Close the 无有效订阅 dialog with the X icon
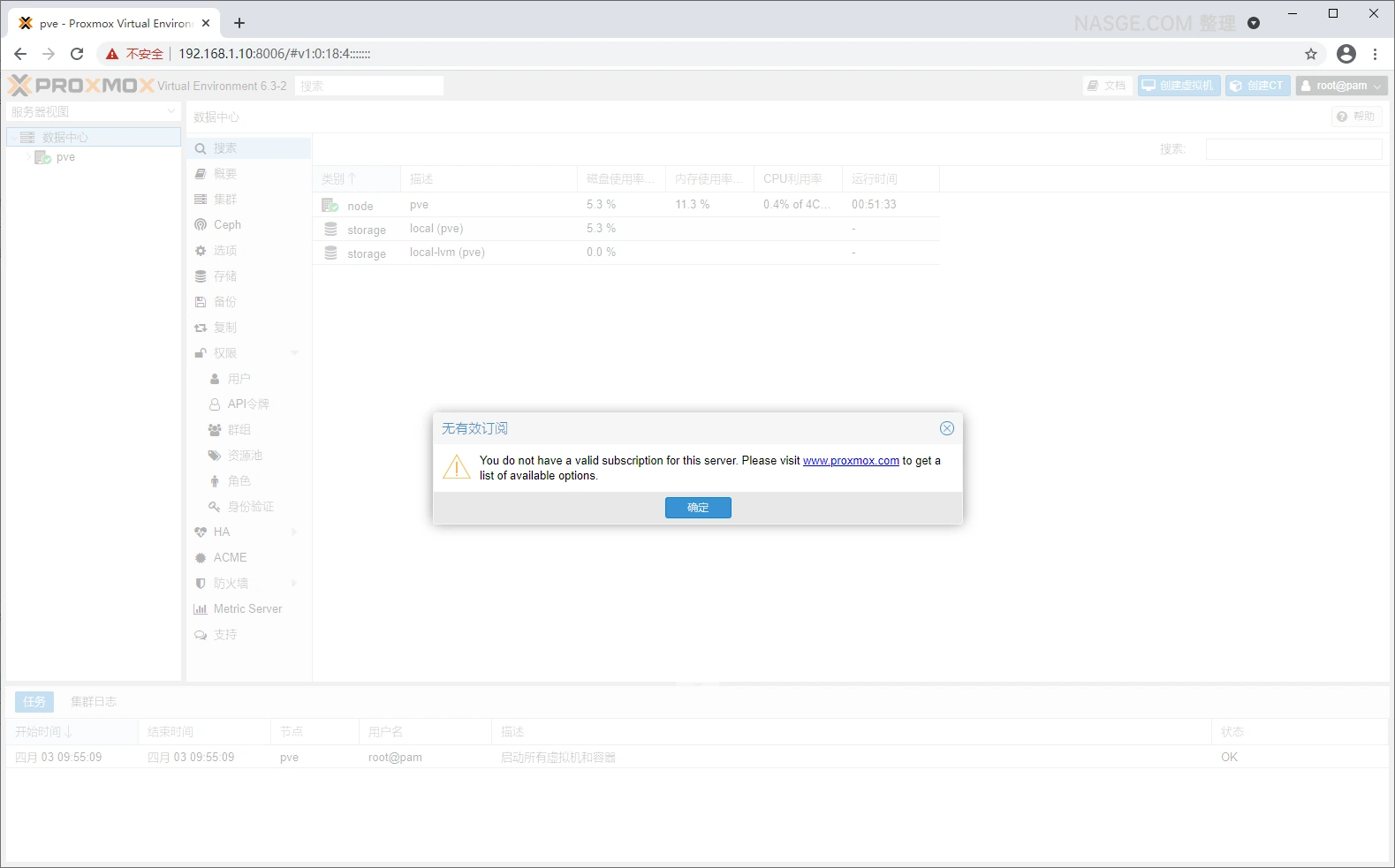The image size is (1395, 868). pos(947,428)
